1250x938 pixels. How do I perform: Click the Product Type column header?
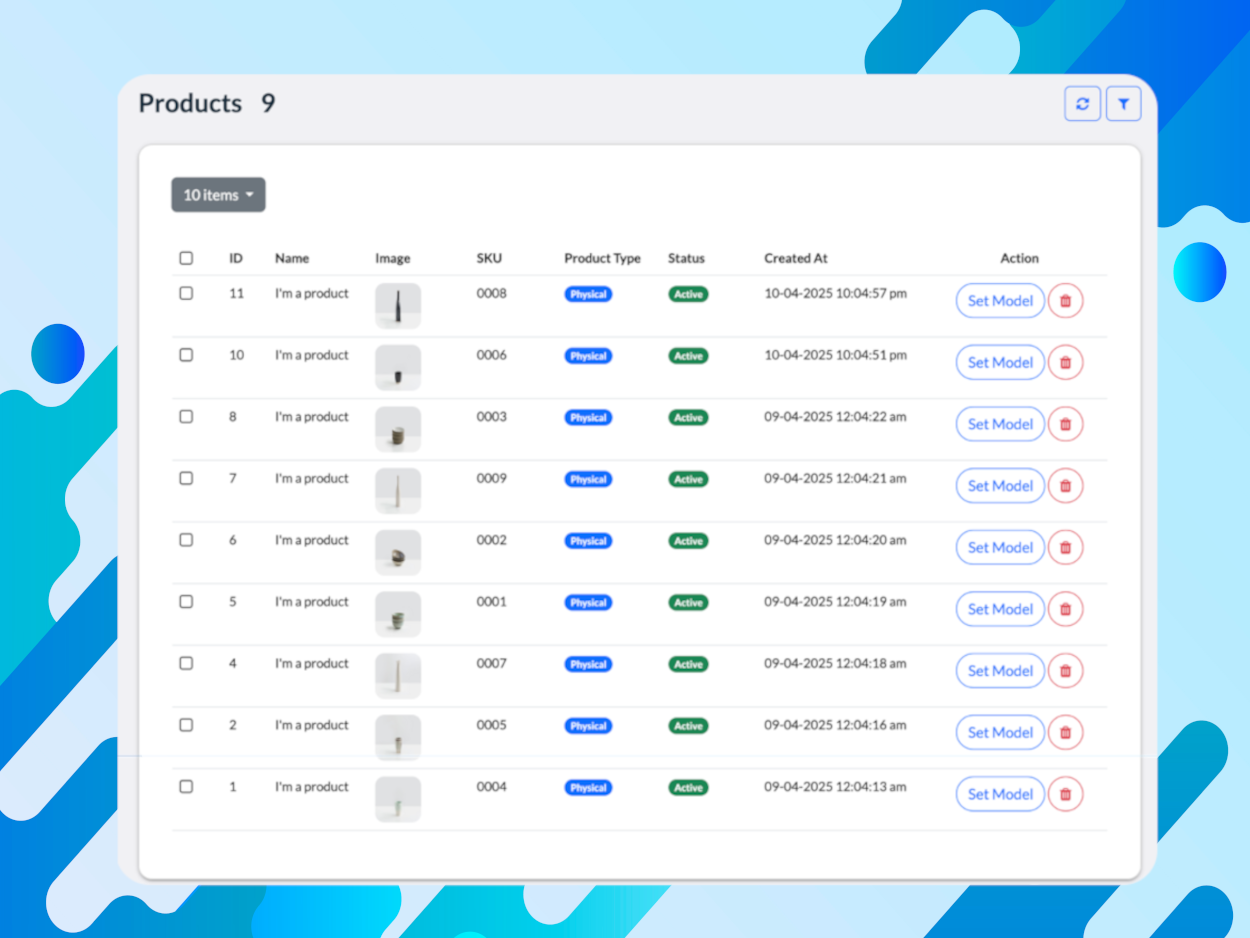(602, 258)
